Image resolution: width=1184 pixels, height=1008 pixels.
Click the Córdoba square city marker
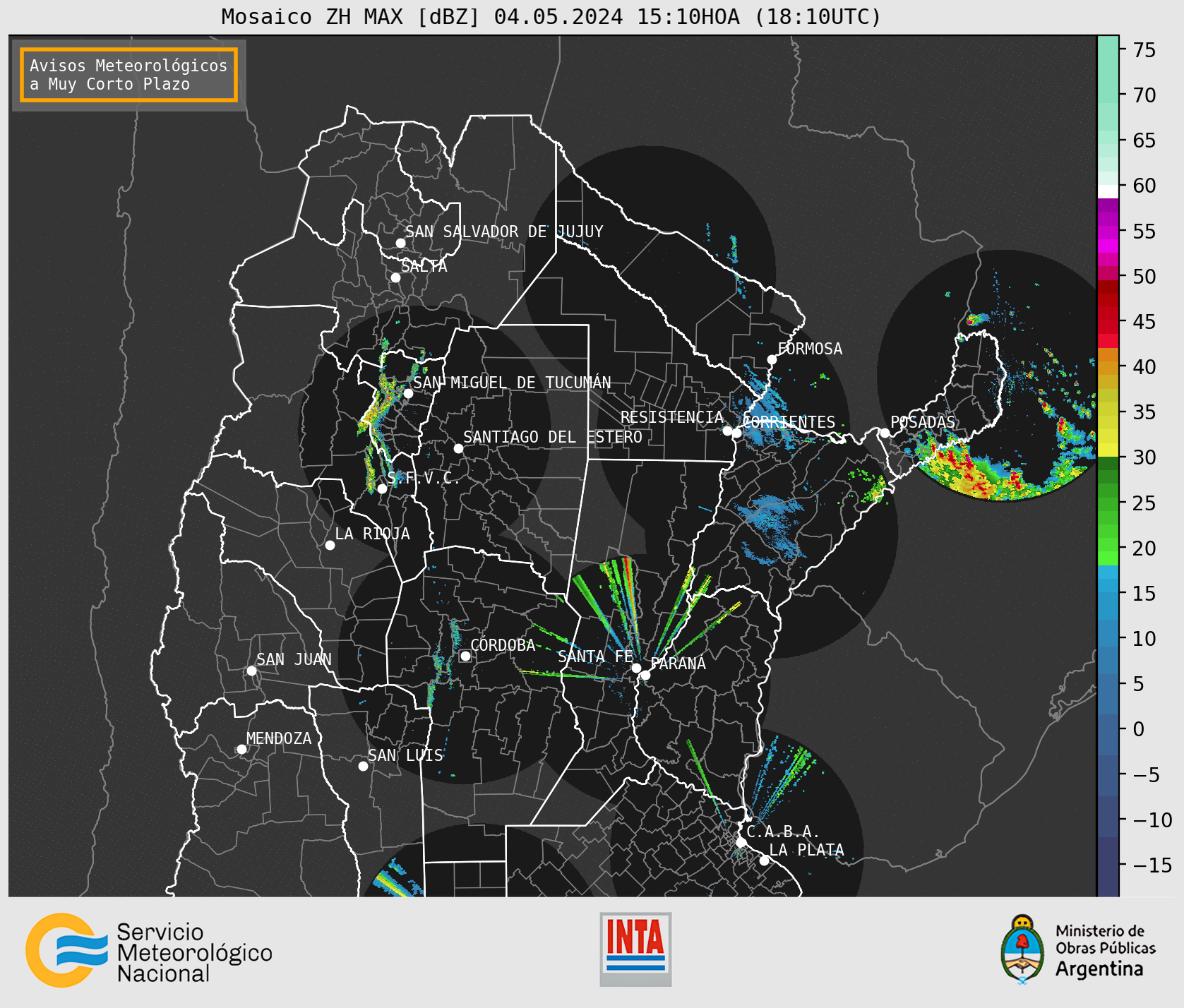465,656
